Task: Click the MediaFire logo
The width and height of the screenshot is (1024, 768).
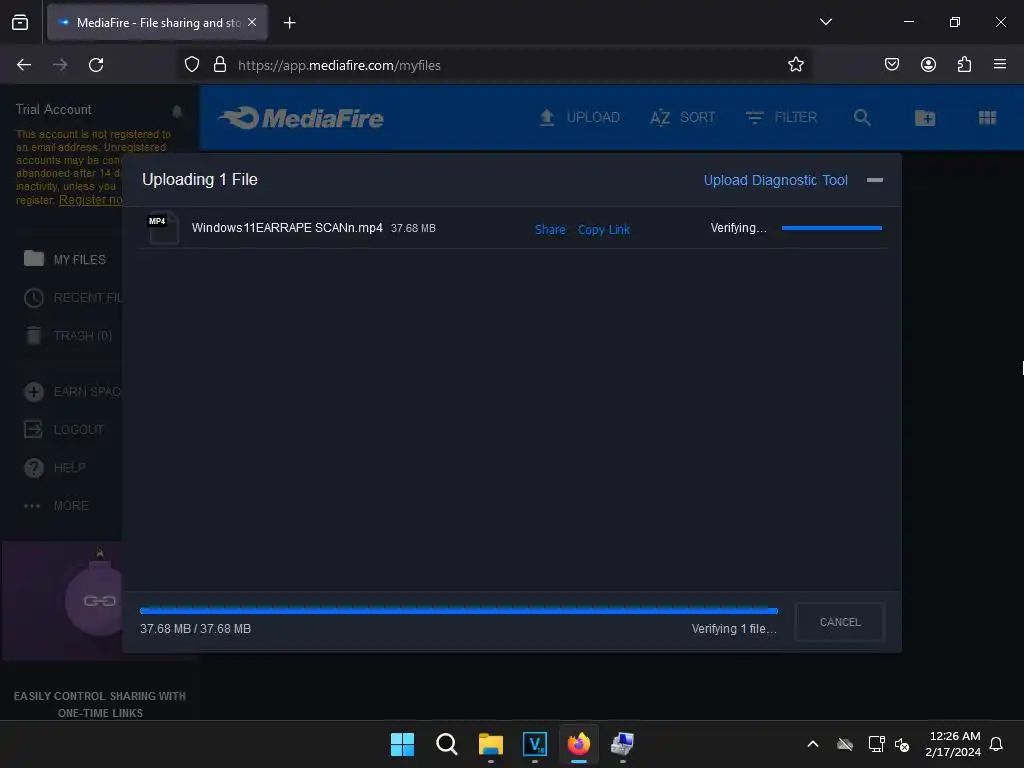Action: (x=301, y=118)
